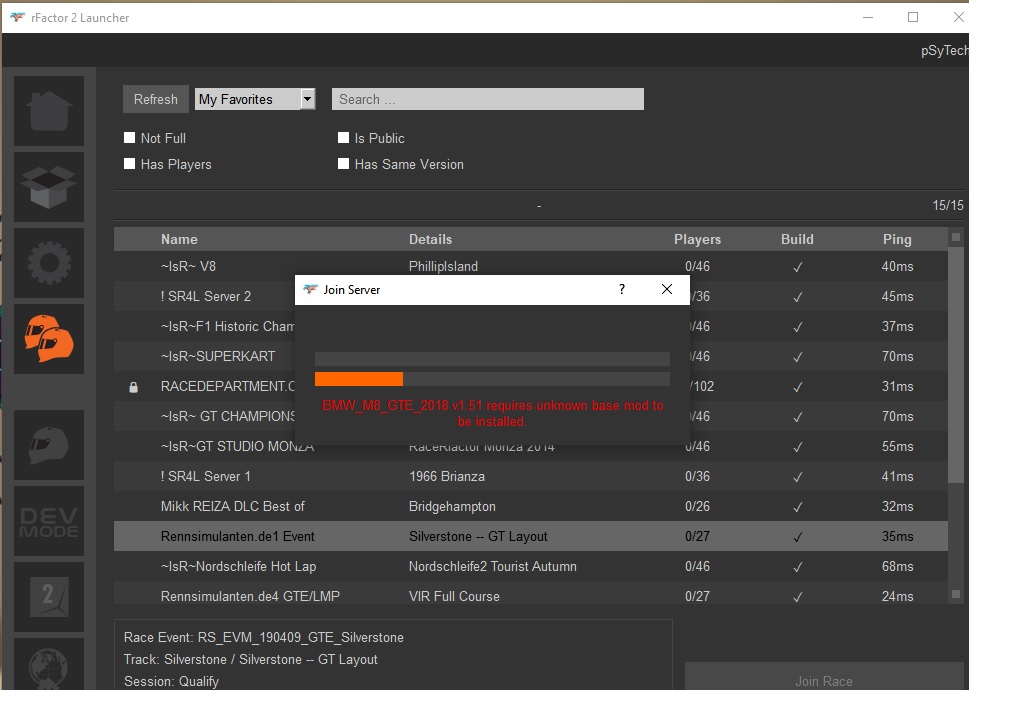The width and height of the screenshot is (1028, 708).
Task: Open the package box icon in sidebar
Action: pyautogui.click(x=49, y=187)
